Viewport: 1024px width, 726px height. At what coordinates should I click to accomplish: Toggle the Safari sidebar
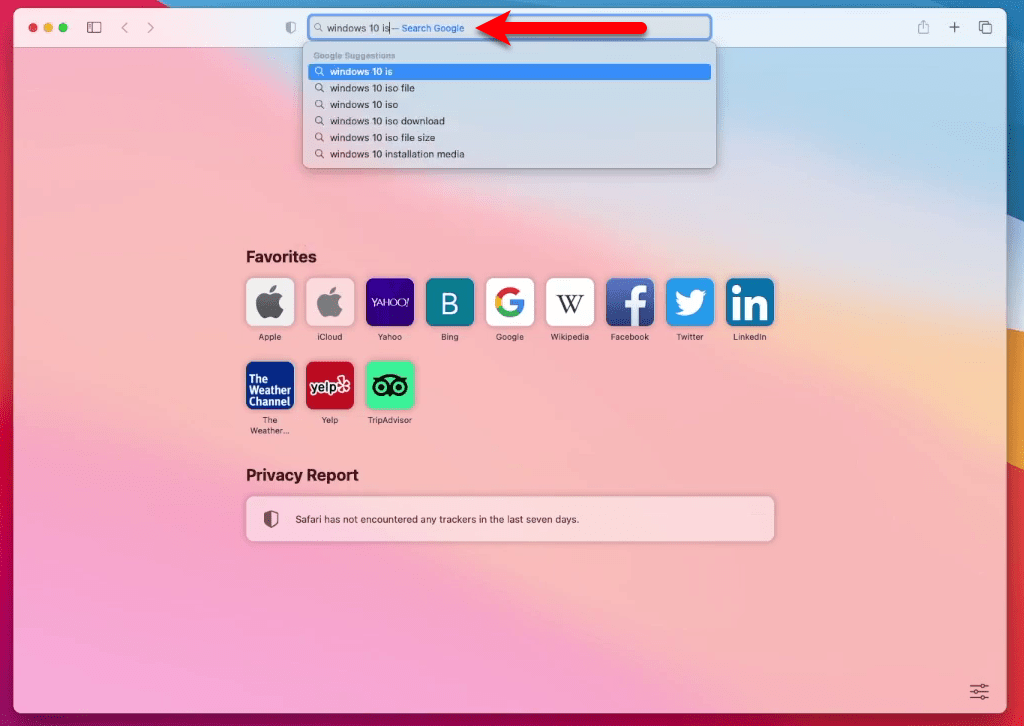[94, 27]
